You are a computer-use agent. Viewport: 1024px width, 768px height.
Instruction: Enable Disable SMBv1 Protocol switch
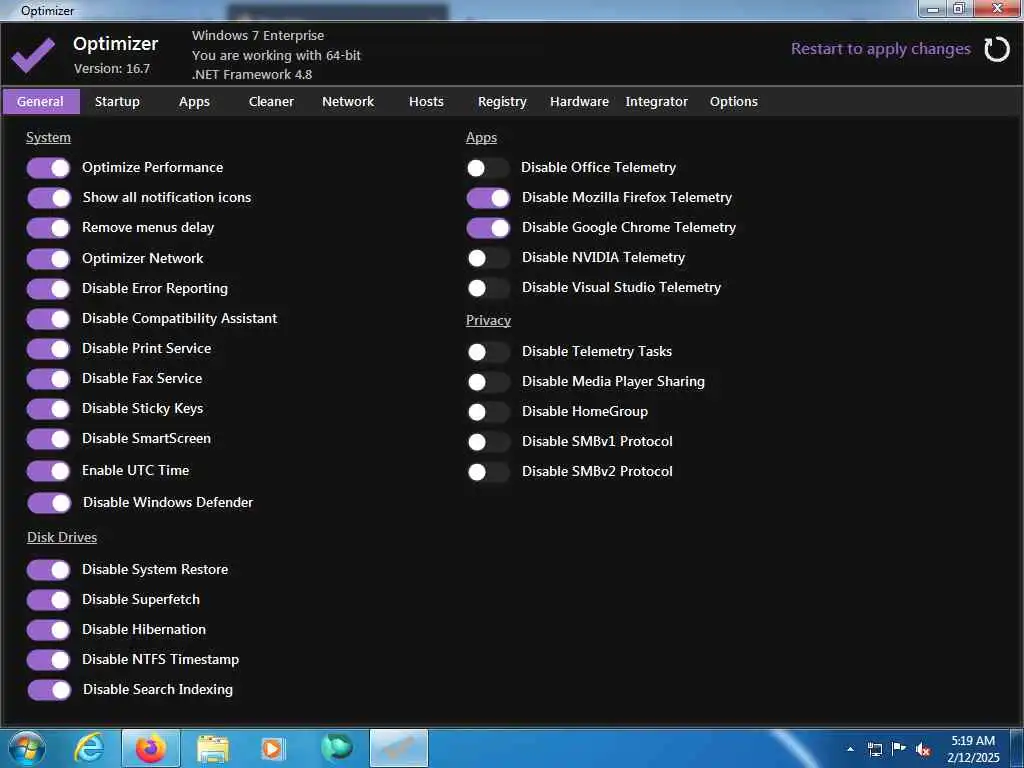pyautogui.click(x=488, y=442)
